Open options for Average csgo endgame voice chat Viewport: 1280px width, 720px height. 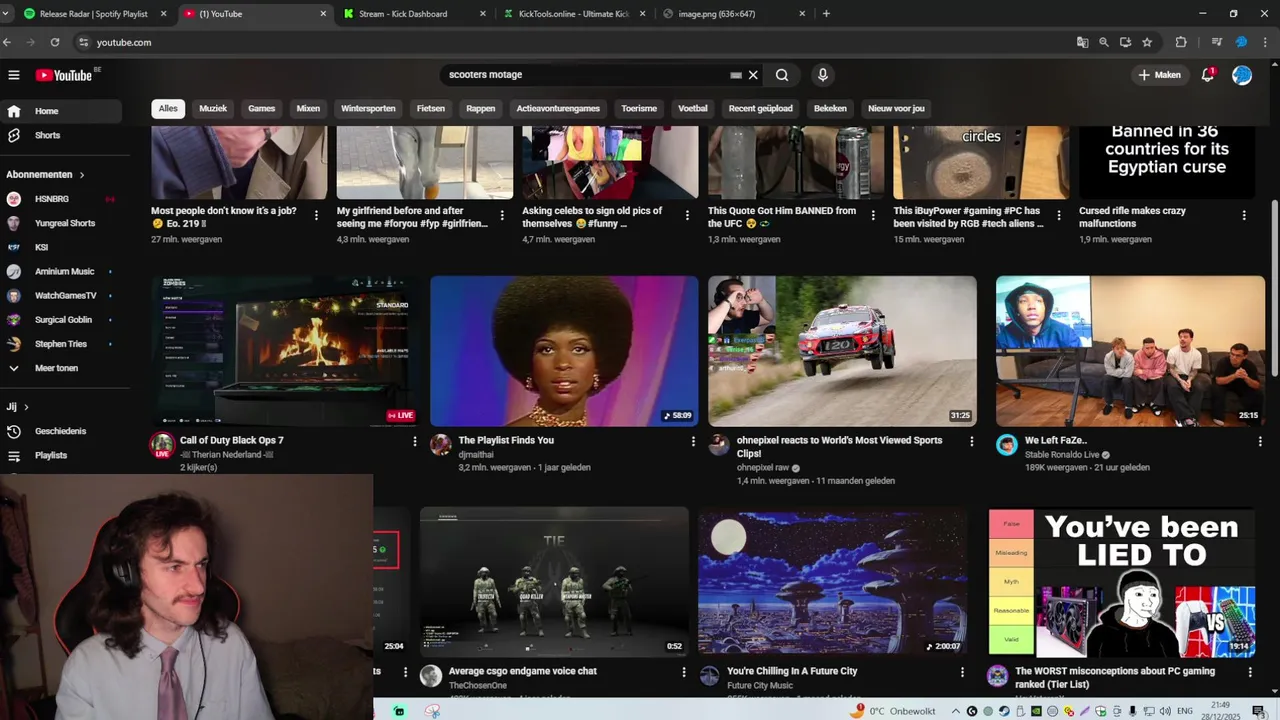coord(684,672)
